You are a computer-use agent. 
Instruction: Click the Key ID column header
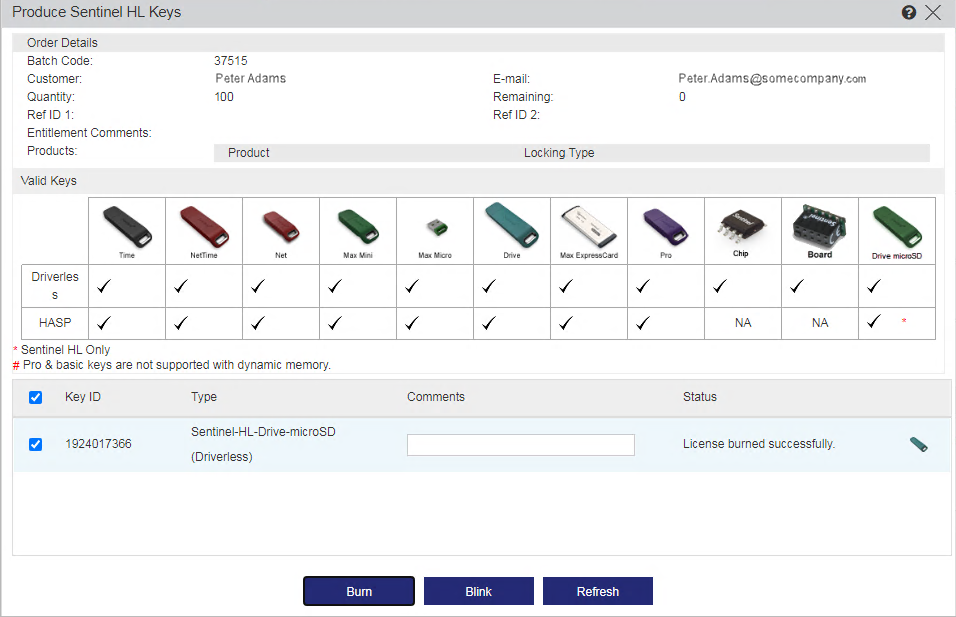click(83, 397)
